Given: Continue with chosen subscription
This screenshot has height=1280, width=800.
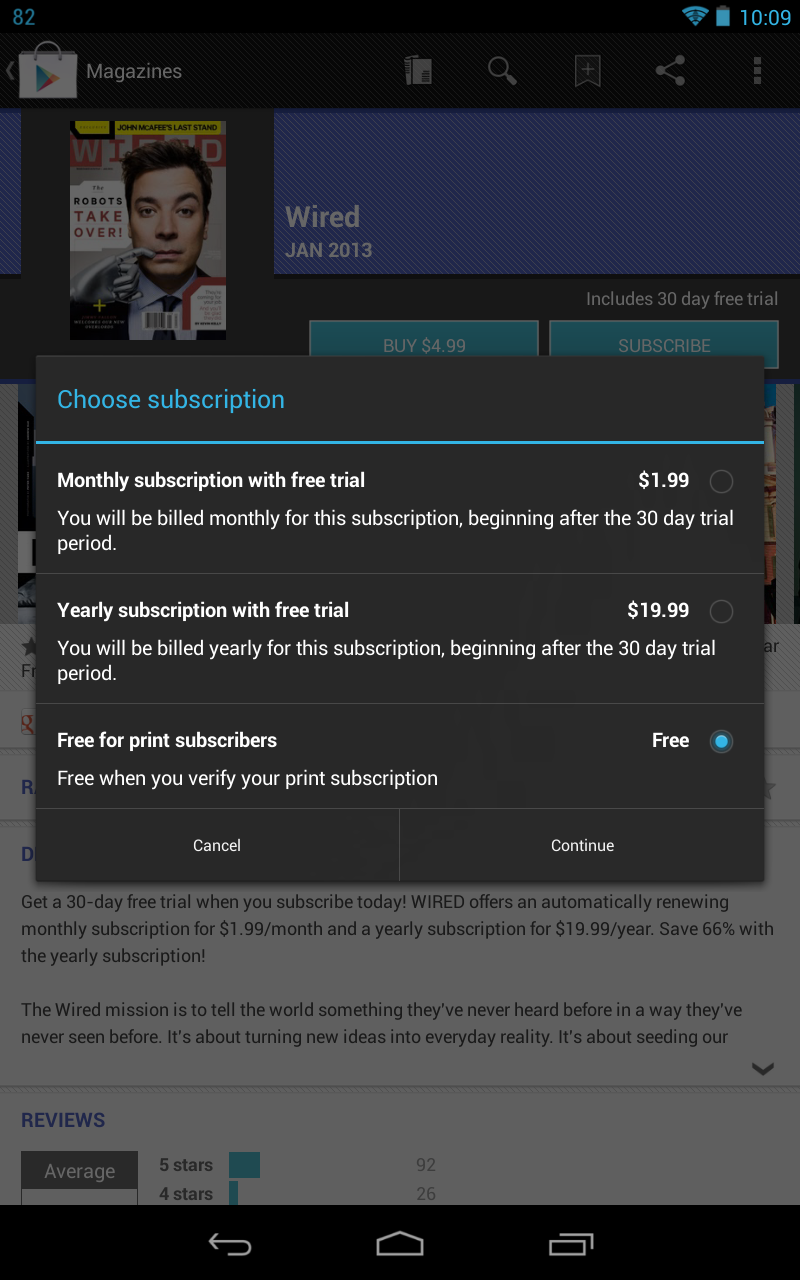Looking at the screenshot, I should 582,845.
